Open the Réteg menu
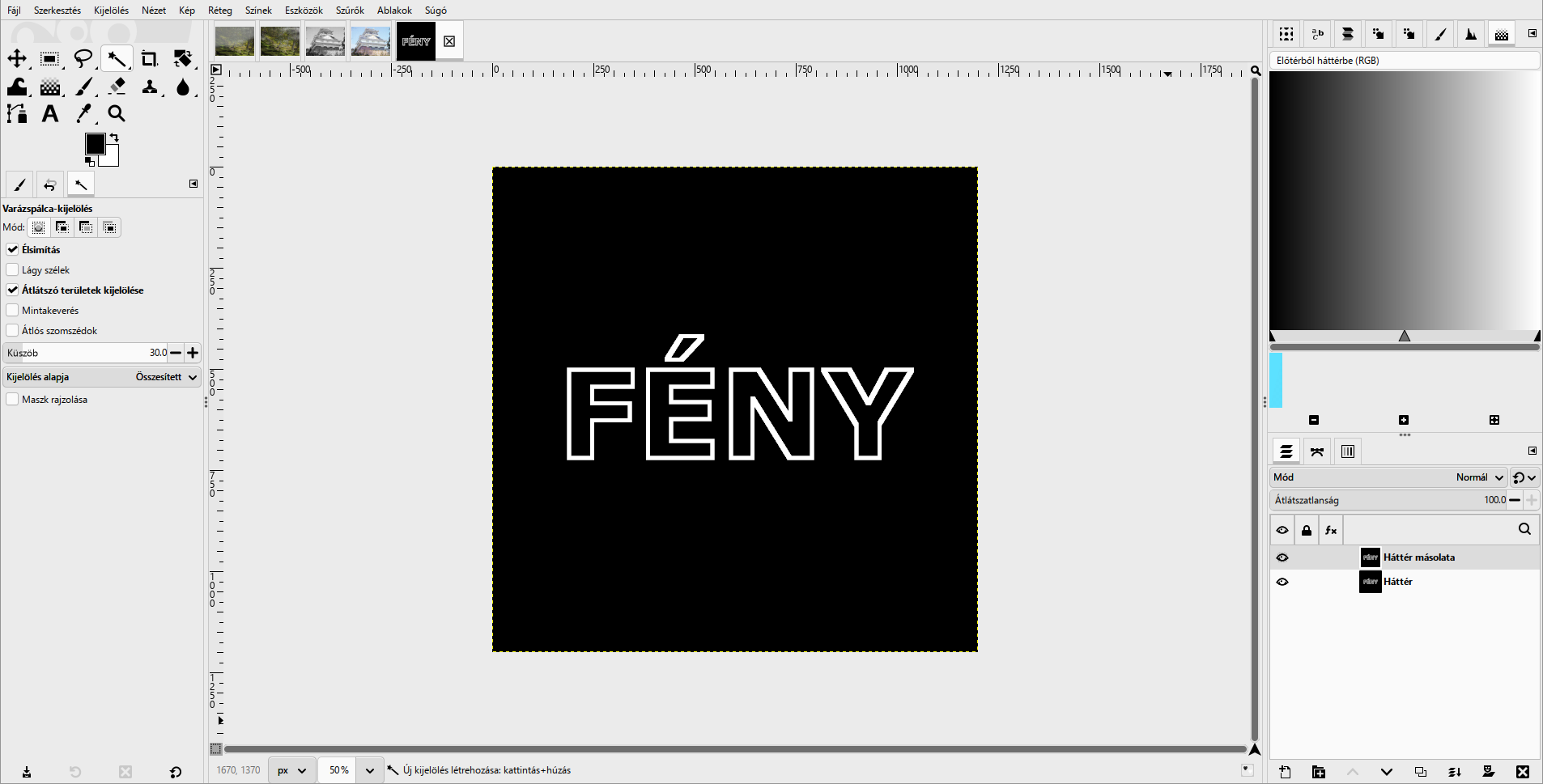Image resolution: width=1543 pixels, height=784 pixels. (220, 11)
